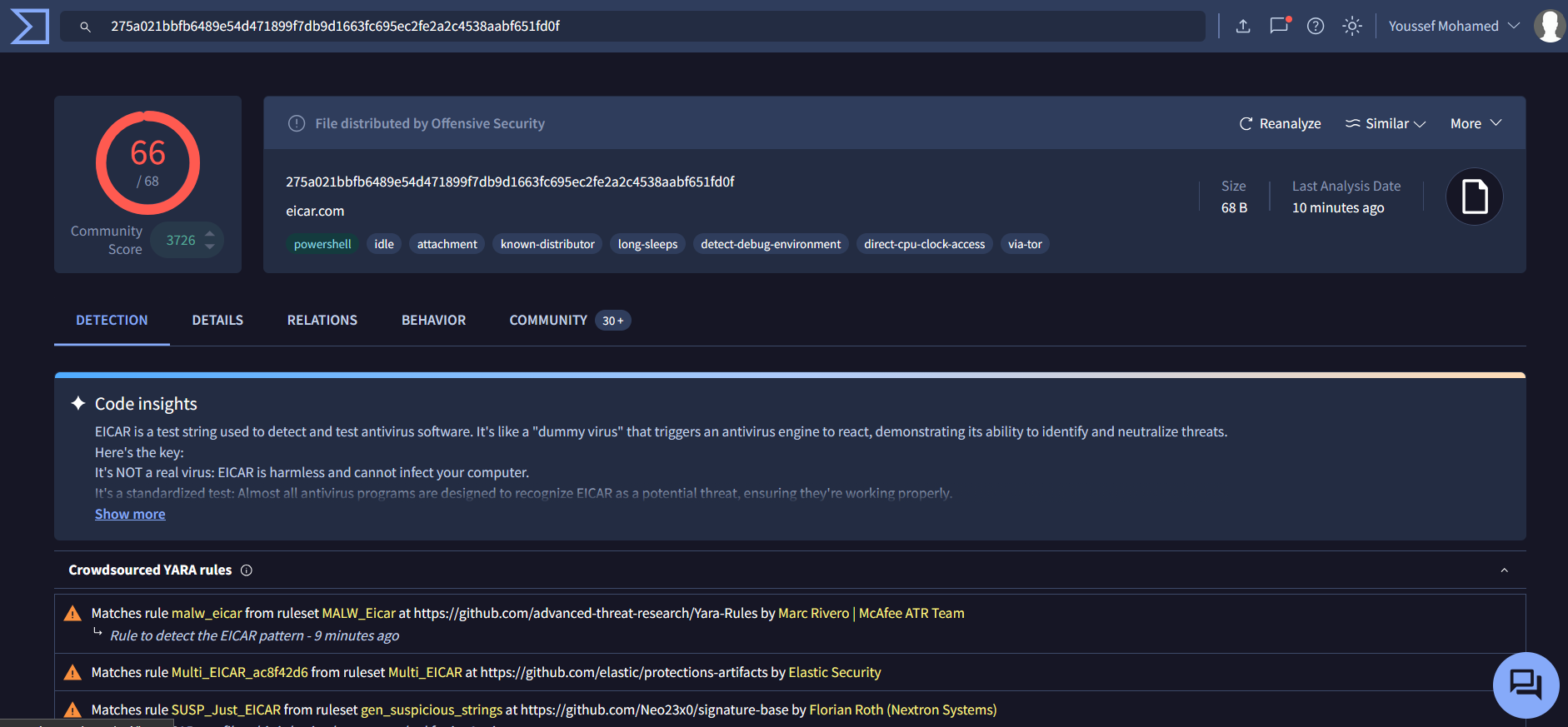Click the user avatar picture
The image size is (1568, 727).
pos(1550,26)
